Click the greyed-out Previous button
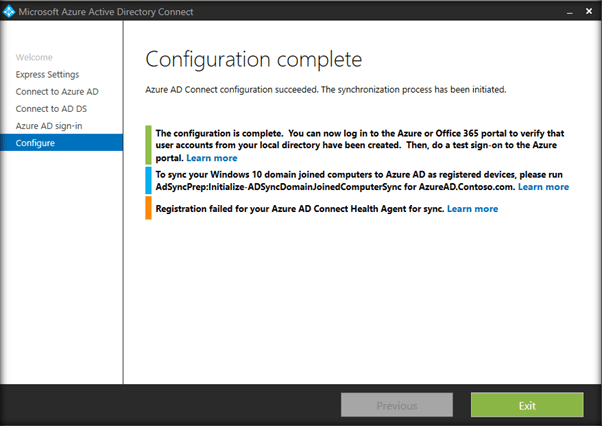602x426 pixels. (397, 405)
